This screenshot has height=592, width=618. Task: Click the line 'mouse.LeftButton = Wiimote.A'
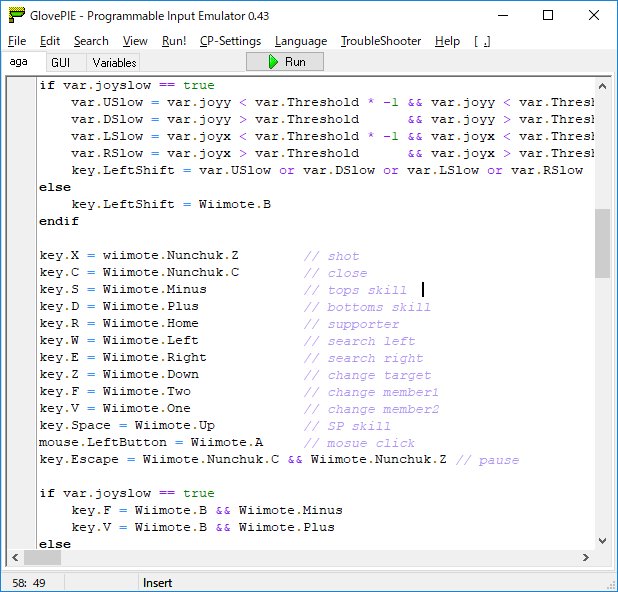point(151,442)
